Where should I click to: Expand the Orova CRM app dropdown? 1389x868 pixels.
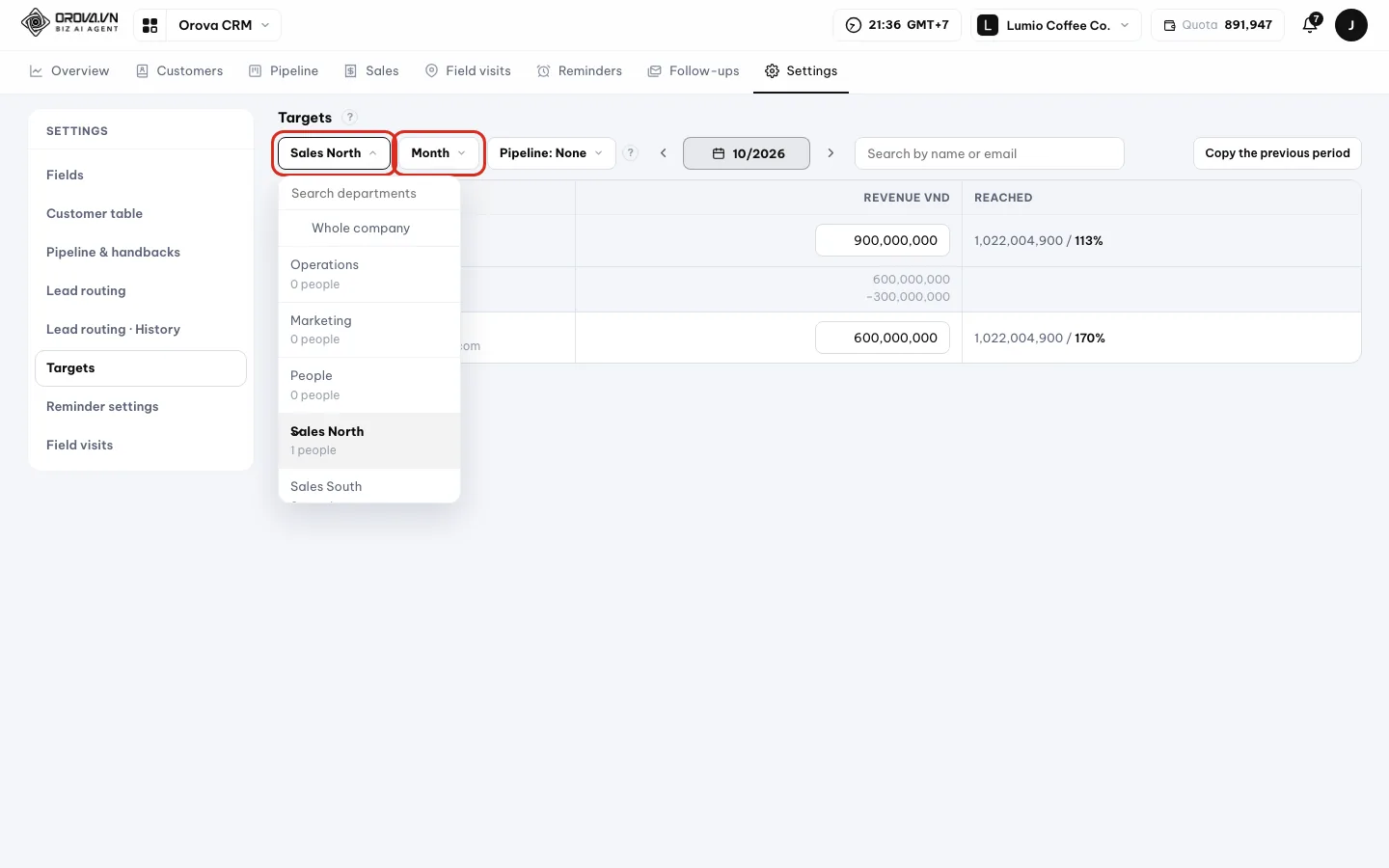coord(224,25)
